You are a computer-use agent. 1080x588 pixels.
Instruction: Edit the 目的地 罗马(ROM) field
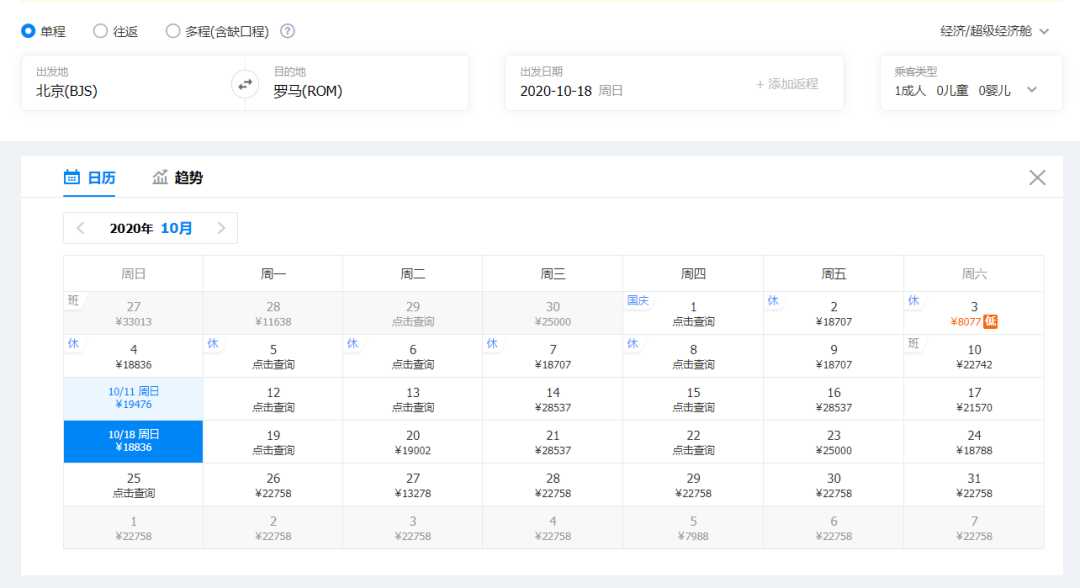click(364, 83)
